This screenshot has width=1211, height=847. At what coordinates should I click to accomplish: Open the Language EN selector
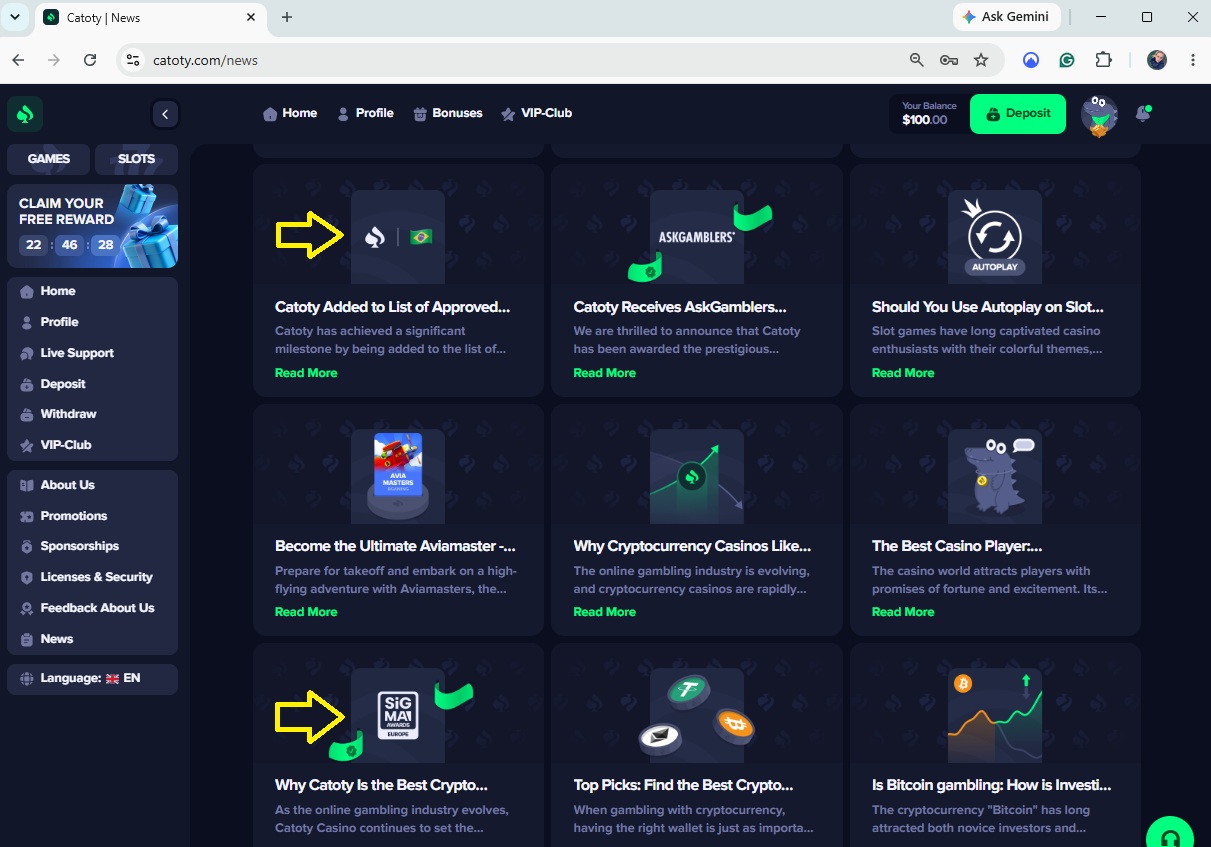click(x=92, y=679)
